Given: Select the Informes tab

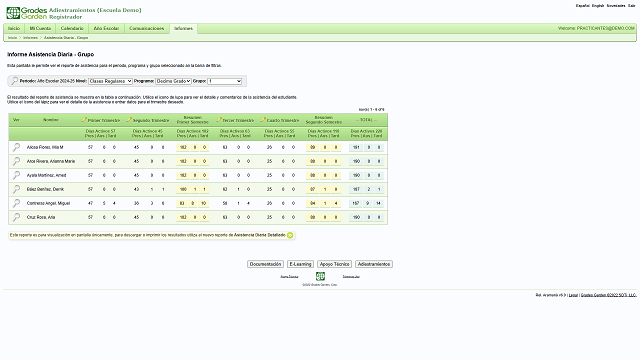Looking at the screenshot, I should coord(183,28).
